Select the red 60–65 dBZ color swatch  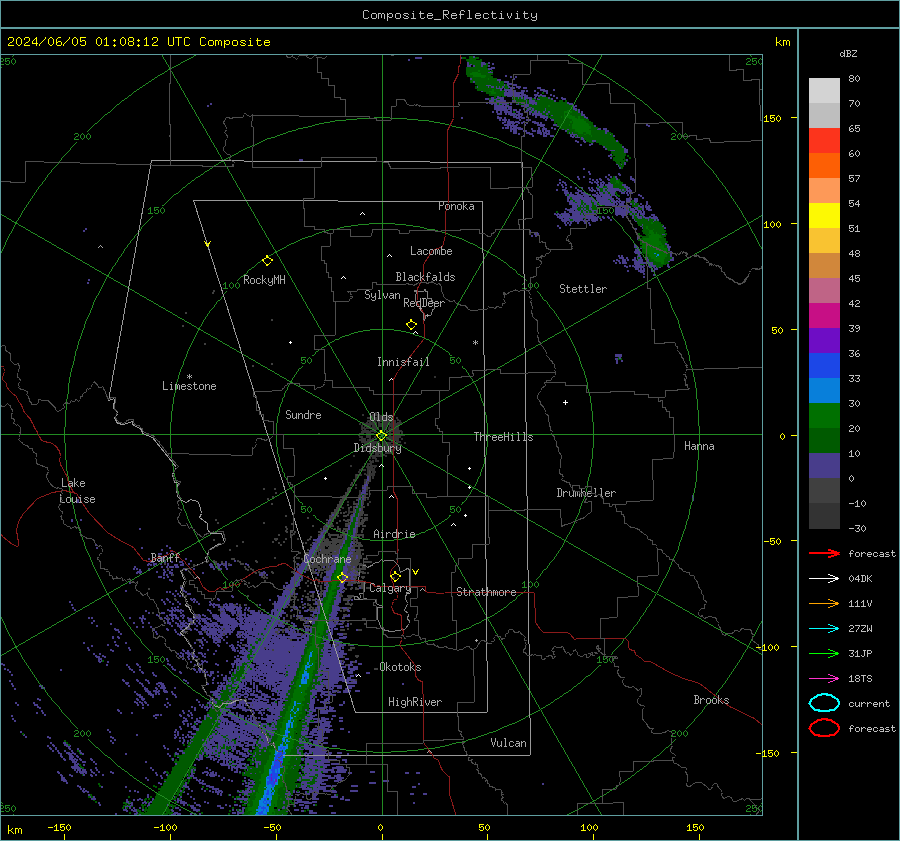(824, 141)
